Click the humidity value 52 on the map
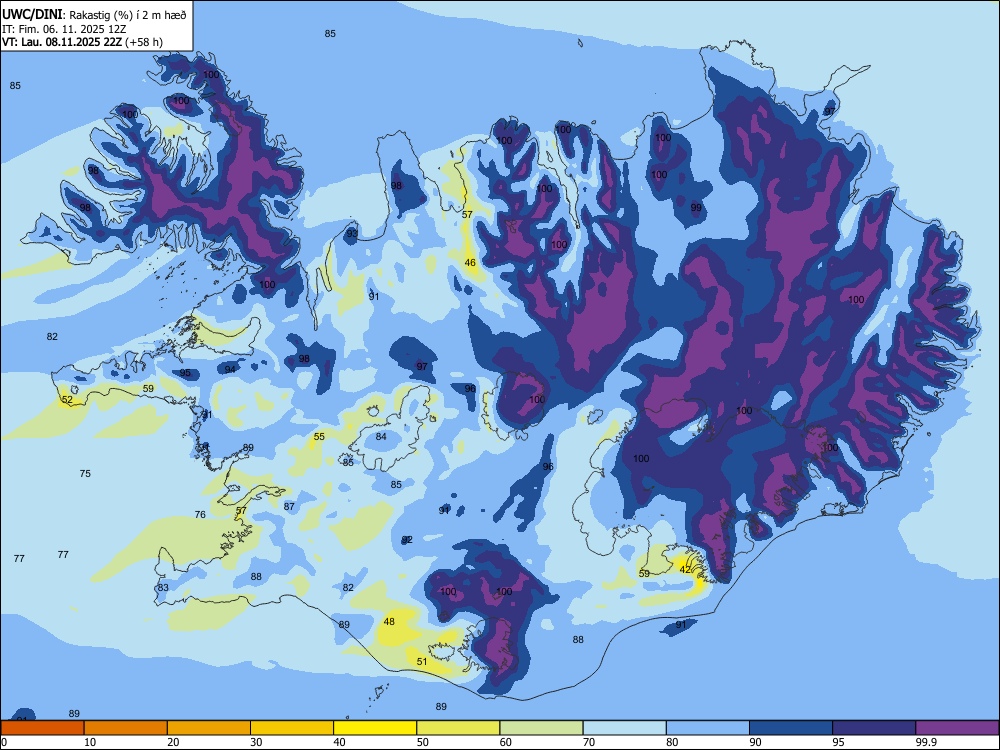 [x=67, y=400]
